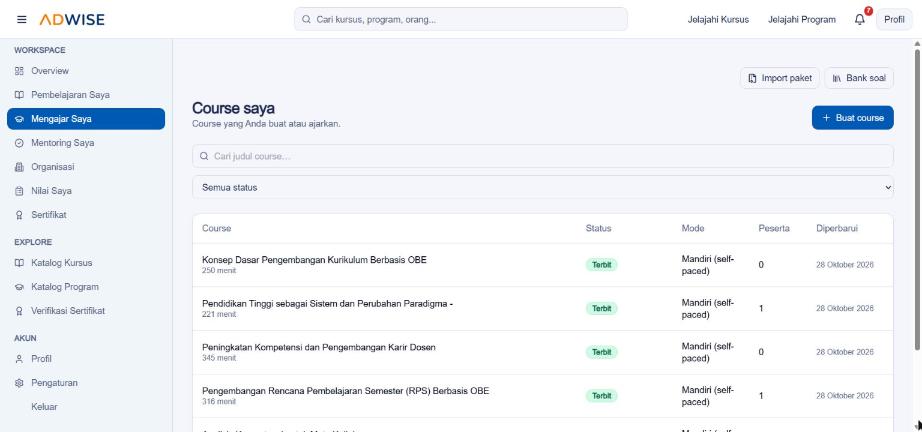Click "250 menit" duration text
The height and width of the screenshot is (432, 922).
click(x=219, y=271)
